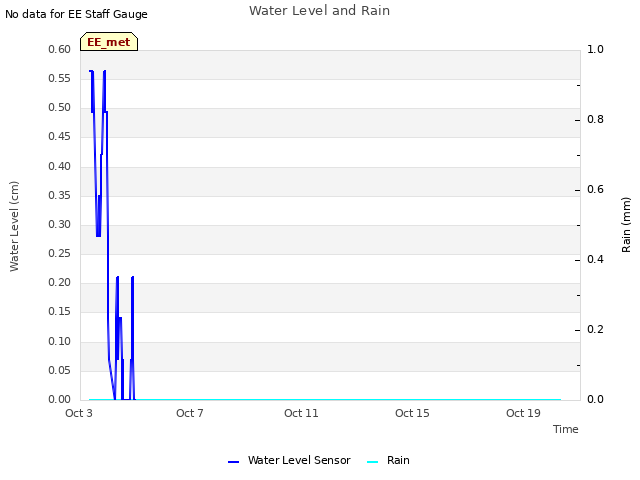Screen dimensions: 640x480
Task: Click the Oct 19 x-axis label
Action: 523,413
